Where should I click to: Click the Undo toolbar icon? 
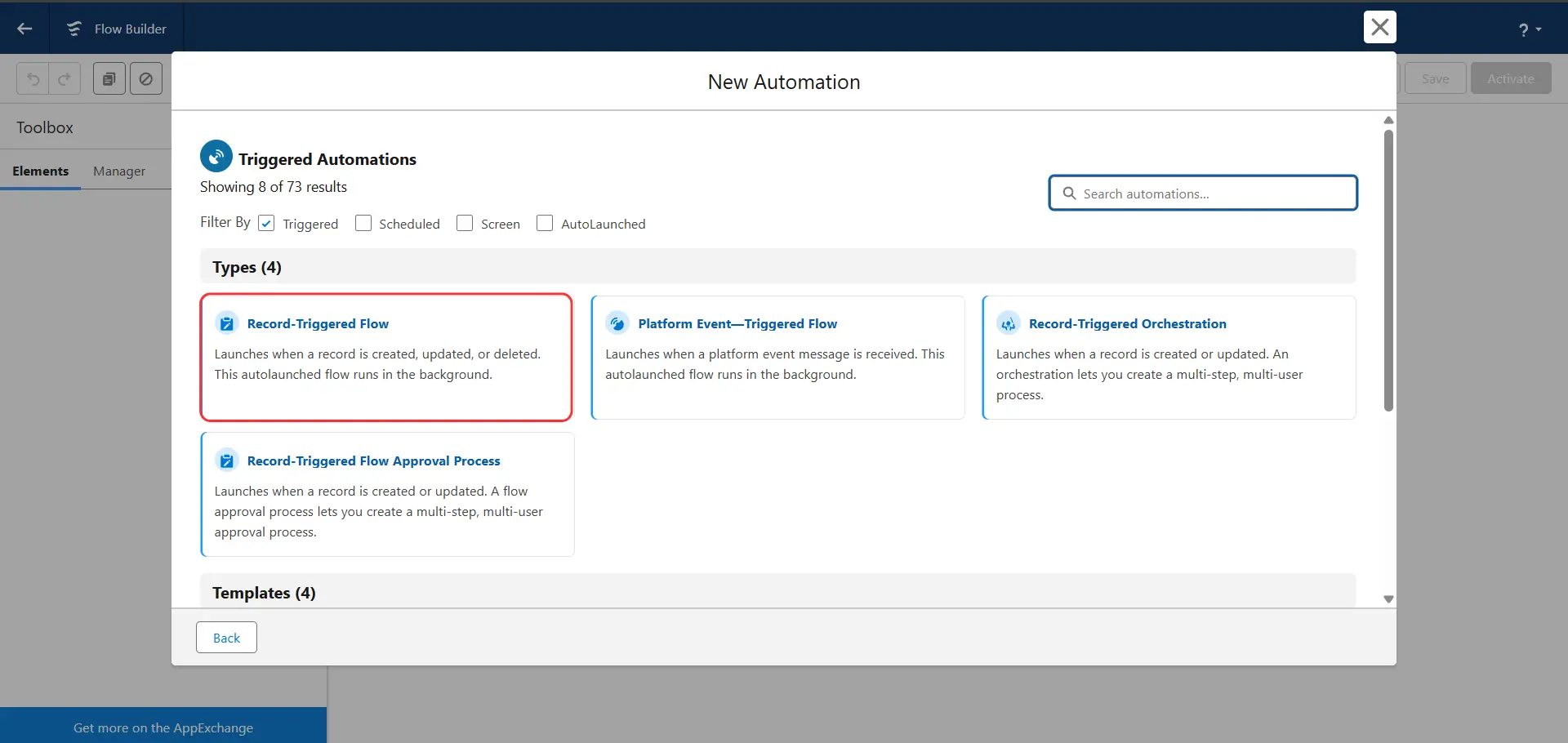coord(33,79)
